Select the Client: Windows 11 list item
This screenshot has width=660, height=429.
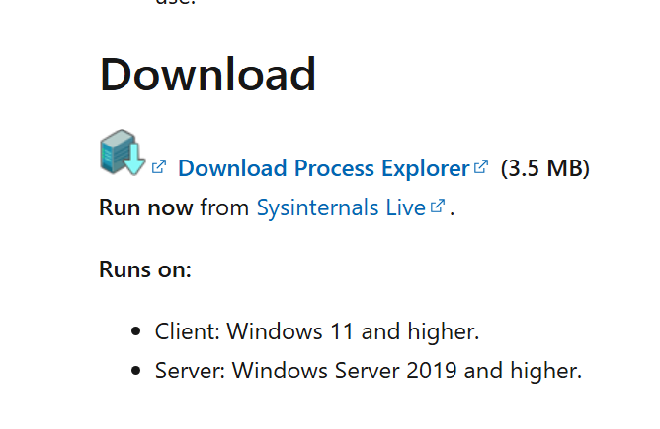pyautogui.click(x=317, y=331)
